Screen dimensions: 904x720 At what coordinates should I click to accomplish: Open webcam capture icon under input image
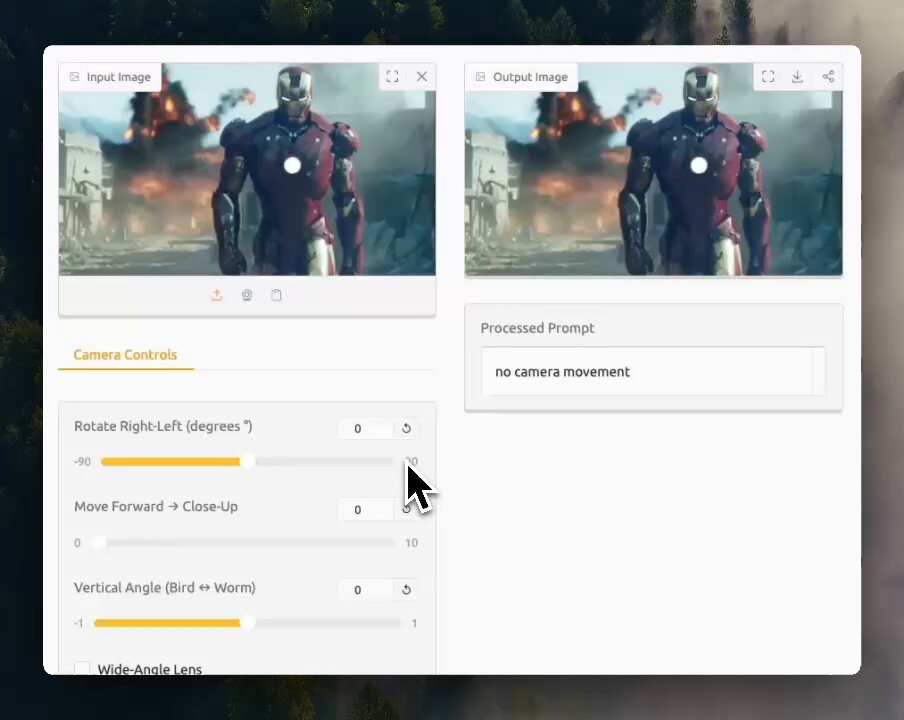(x=247, y=296)
